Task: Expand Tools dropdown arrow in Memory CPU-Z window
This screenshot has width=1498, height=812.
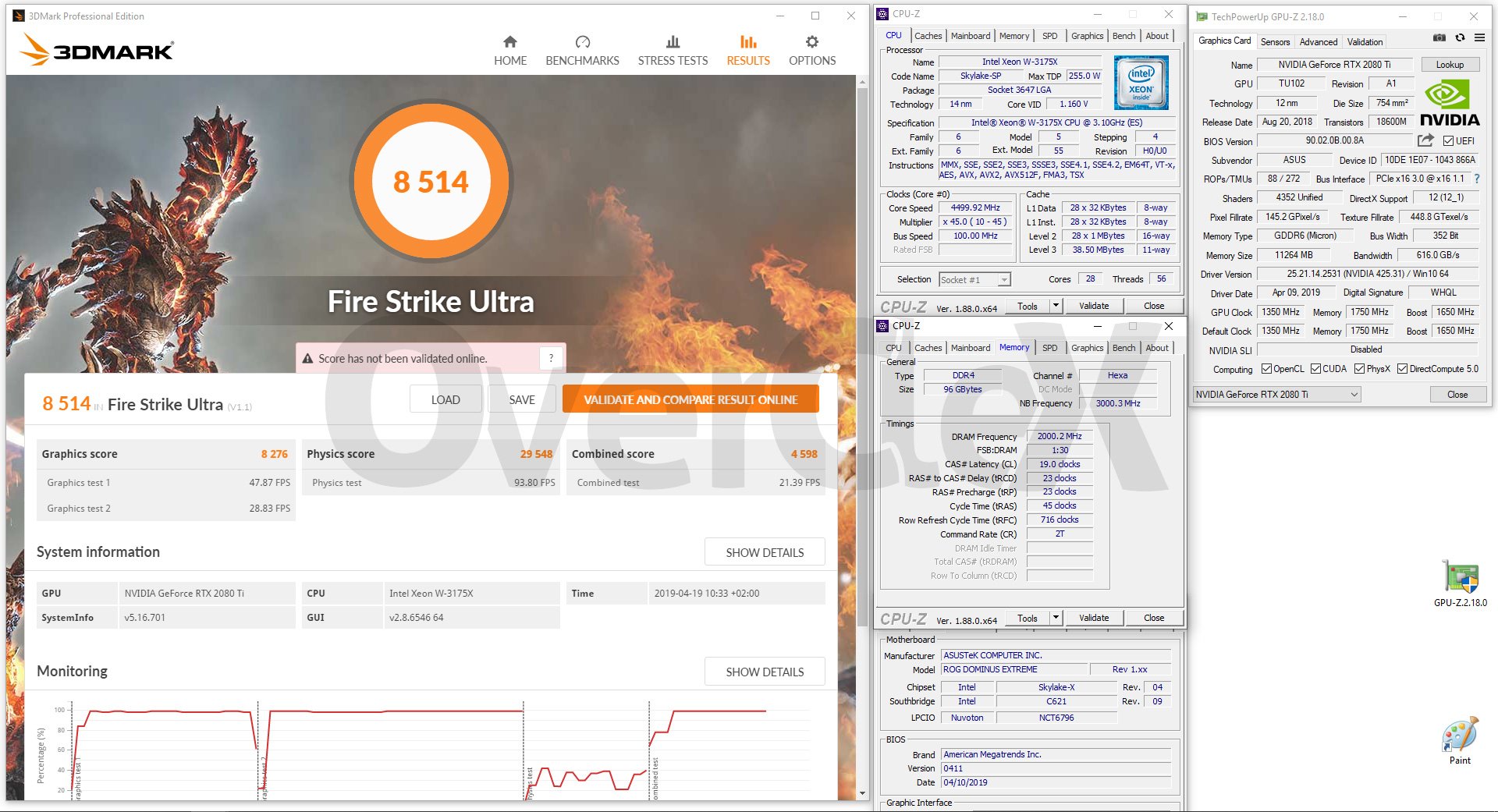Action: 1056,618
